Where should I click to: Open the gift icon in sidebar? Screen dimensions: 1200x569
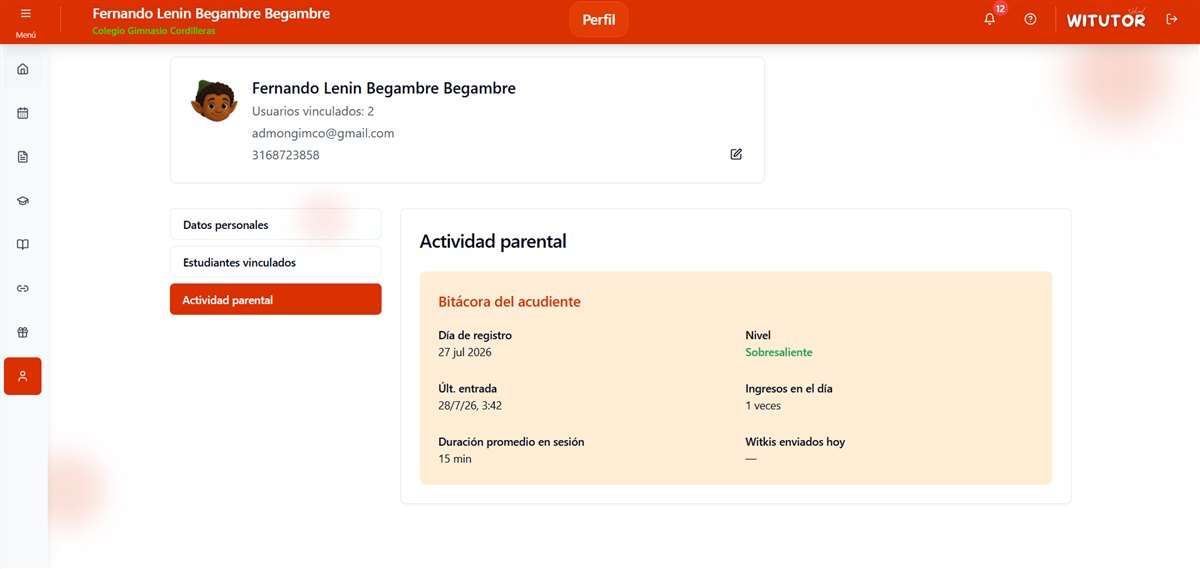[x=23, y=332]
